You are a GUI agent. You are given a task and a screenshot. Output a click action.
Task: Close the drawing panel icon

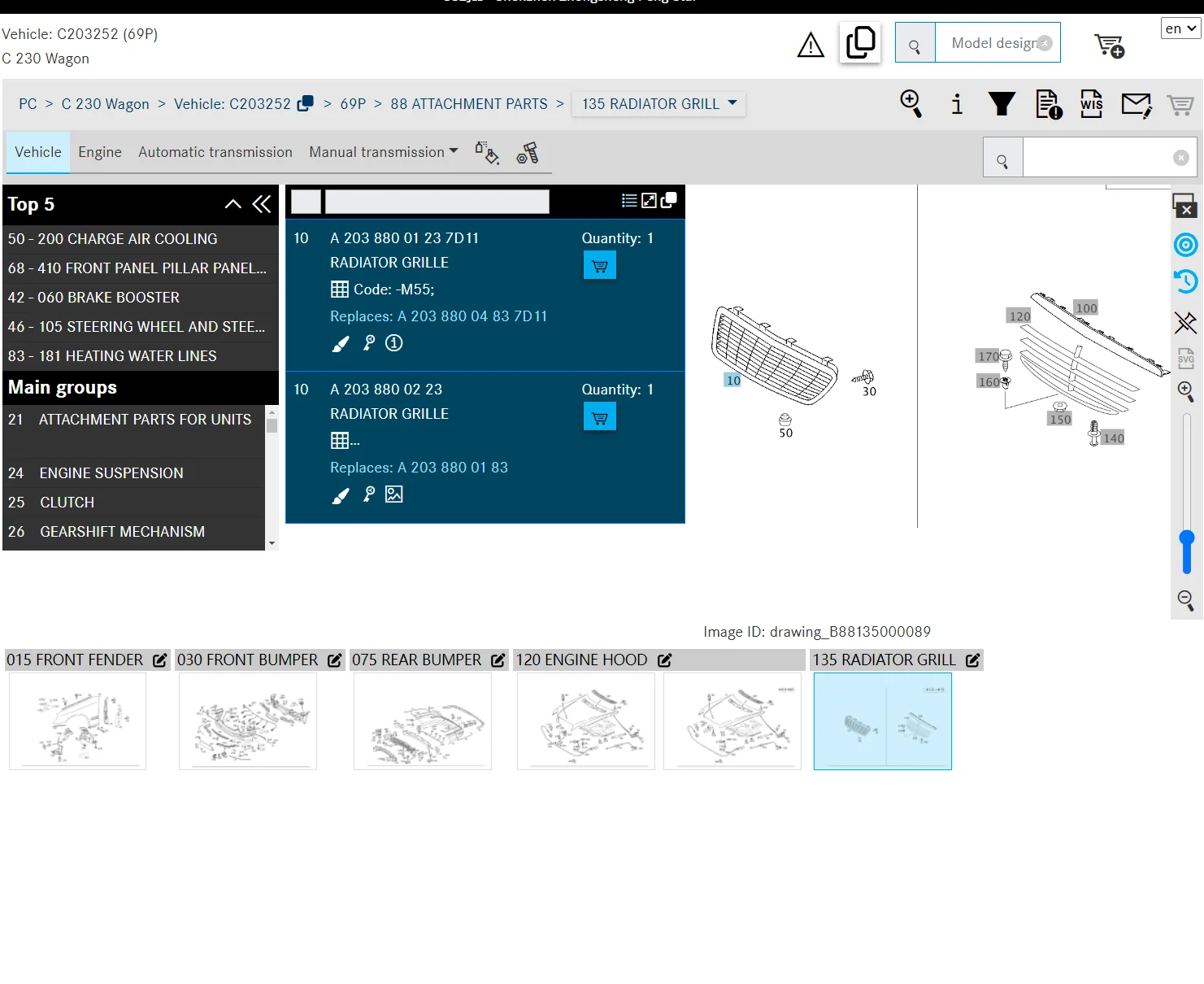click(x=1184, y=205)
